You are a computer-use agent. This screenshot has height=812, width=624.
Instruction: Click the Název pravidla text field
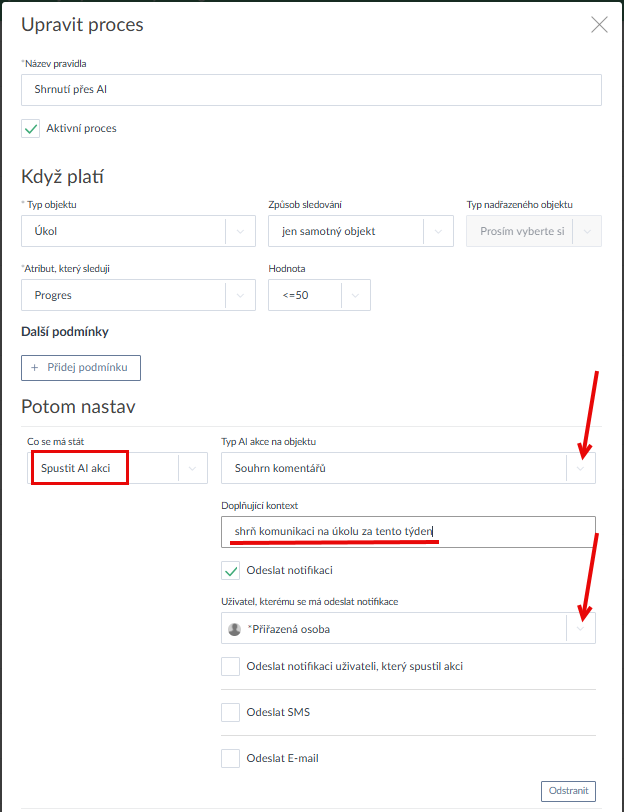(311, 90)
